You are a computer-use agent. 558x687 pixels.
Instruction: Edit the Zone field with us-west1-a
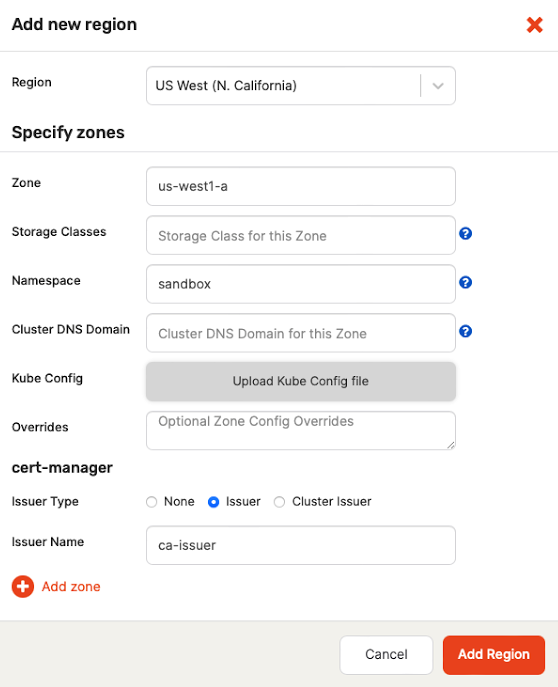301,186
